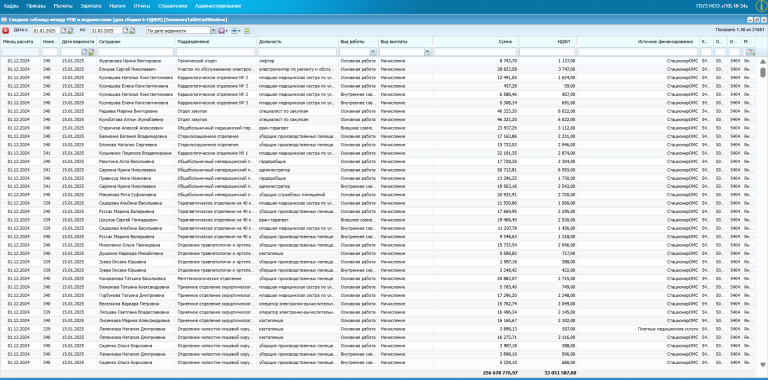The width and height of the screenshot is (768, 380).
Task: Click the 'НДФЛ' column filter input field
Action: [x=547, y=51]
